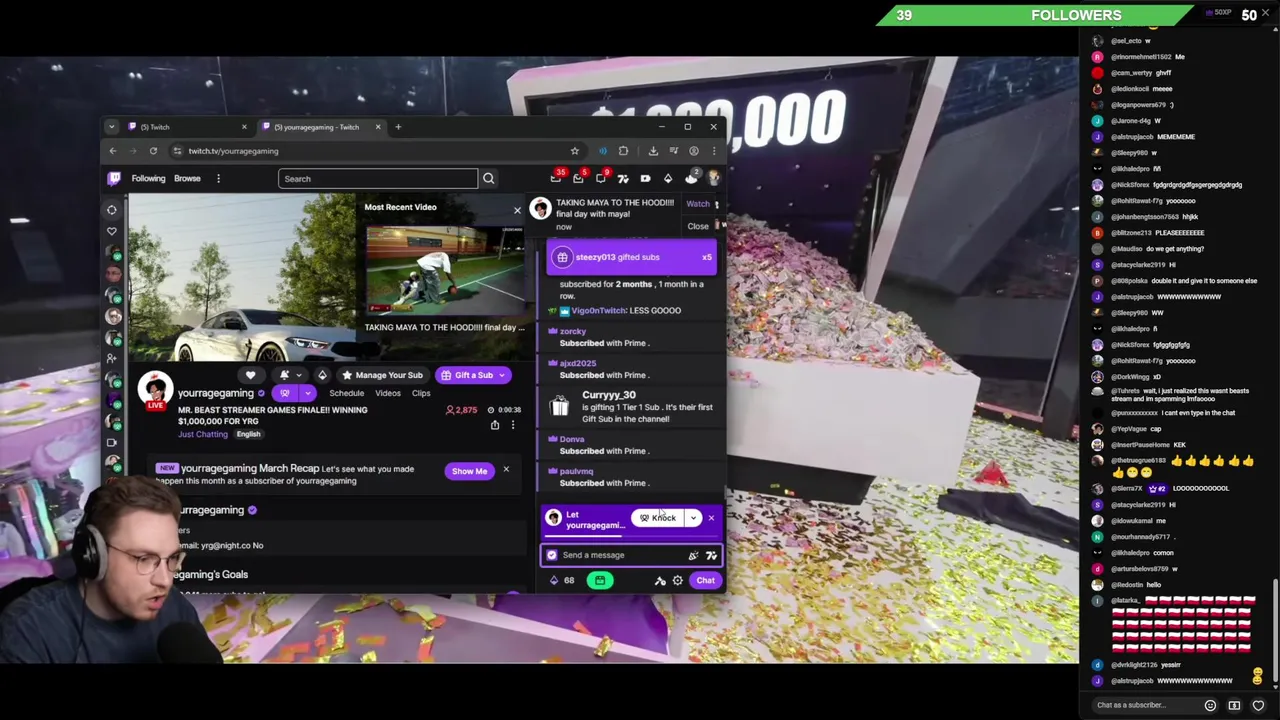Open the three-dot more menu near Browse
The width and height of the screenshot is (1280, 720).
coord(218,179)
